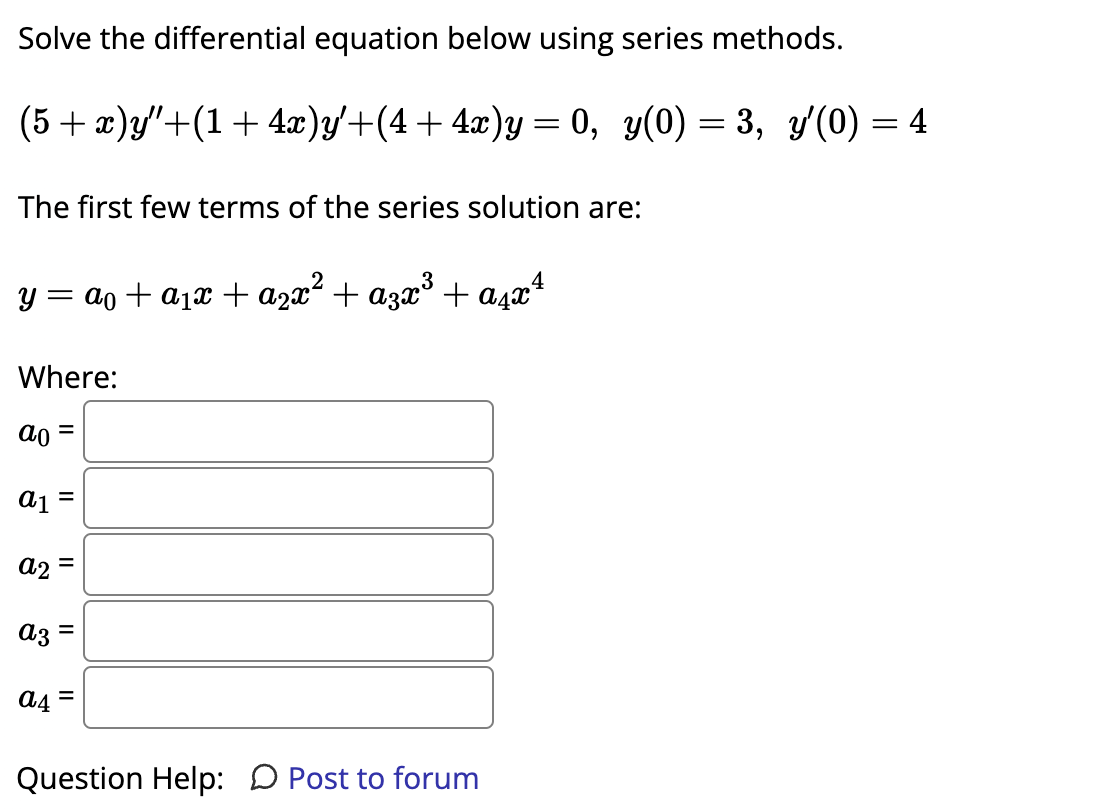Click the a4 label
Image resolution: width=1109 pixels, height=810 pixels.
[40, 697]
